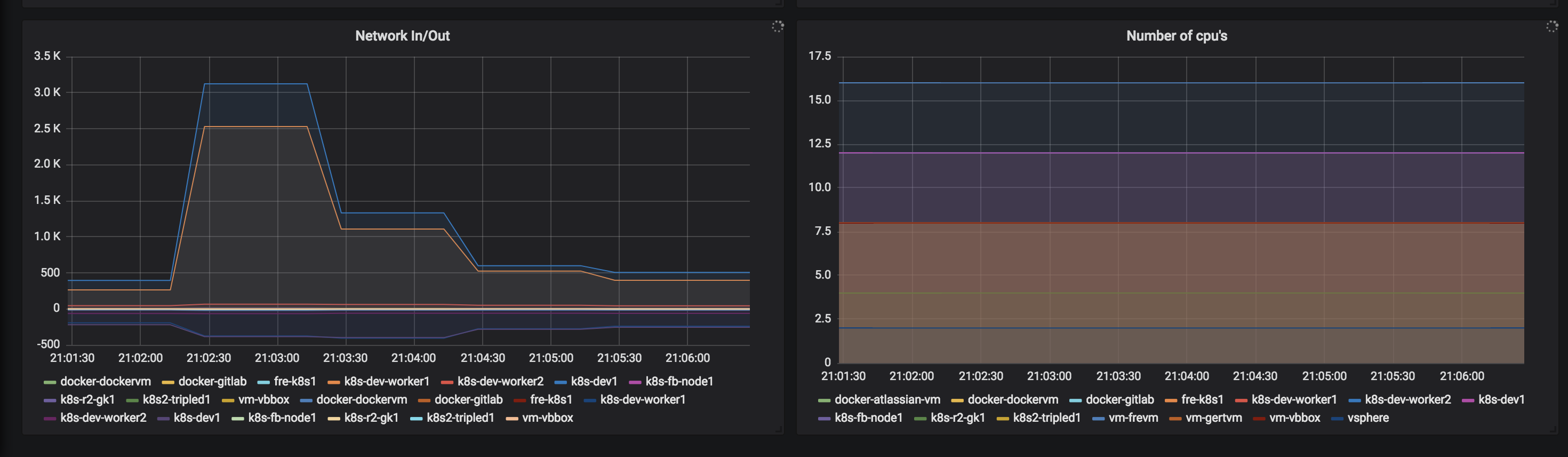Image resolution: width=1568 pixels, height=457 pixels.
Task: Click 21:06:00 time label in Number of cpu's chart
Action: 1461,376
